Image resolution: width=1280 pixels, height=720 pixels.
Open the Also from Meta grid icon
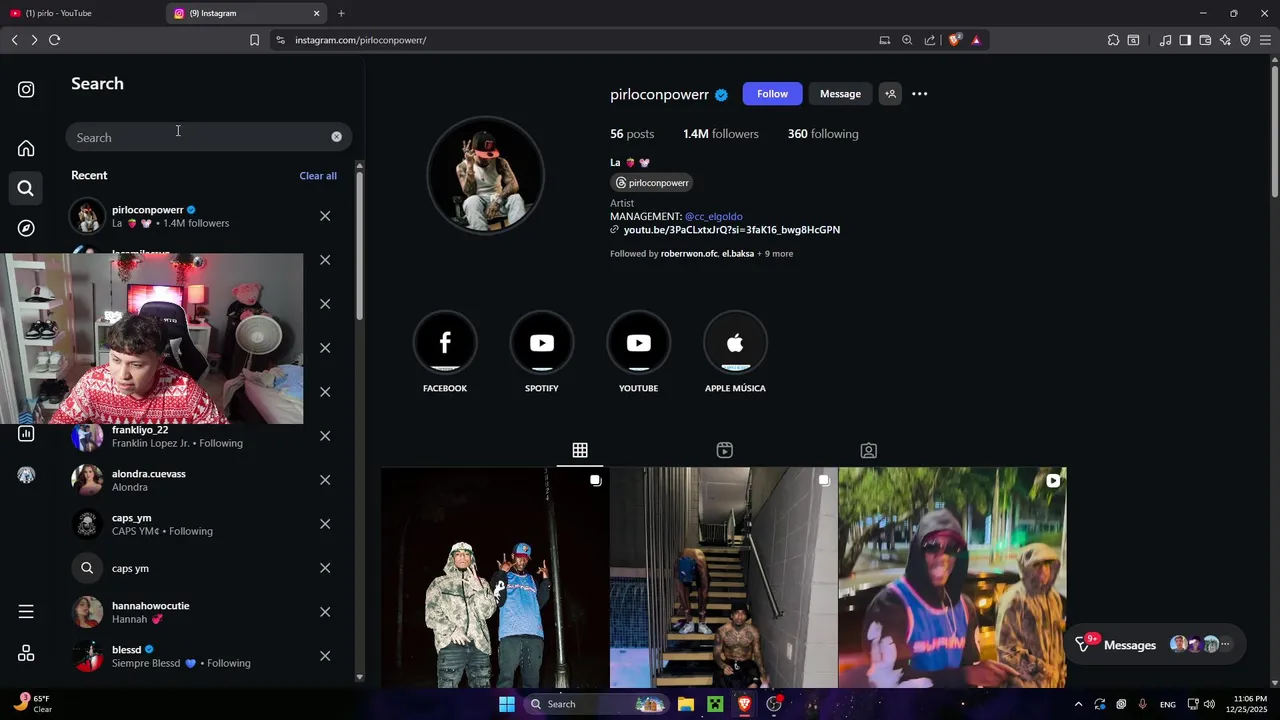pos(26,653)
